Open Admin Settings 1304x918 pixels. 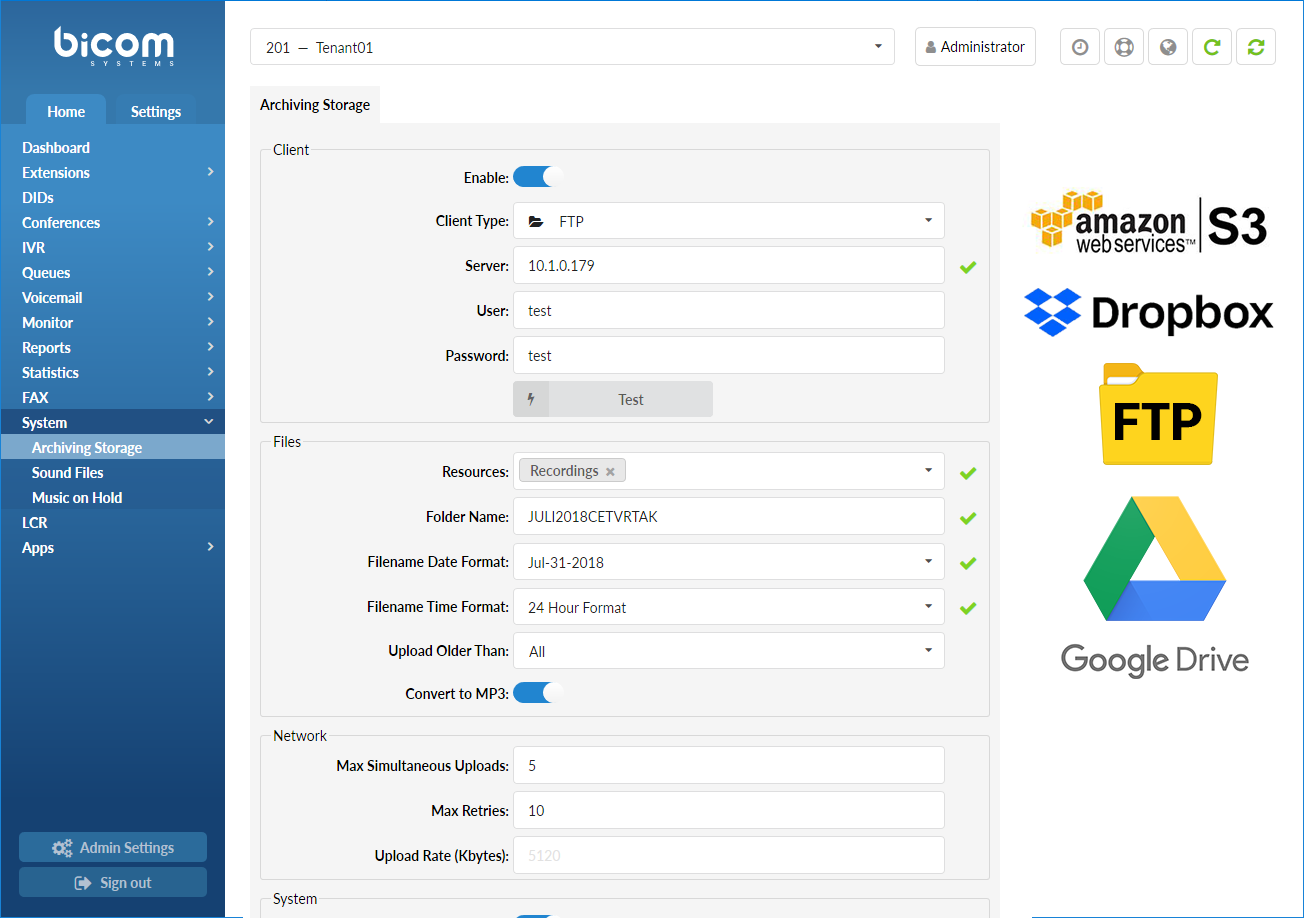tap(113, 847)
